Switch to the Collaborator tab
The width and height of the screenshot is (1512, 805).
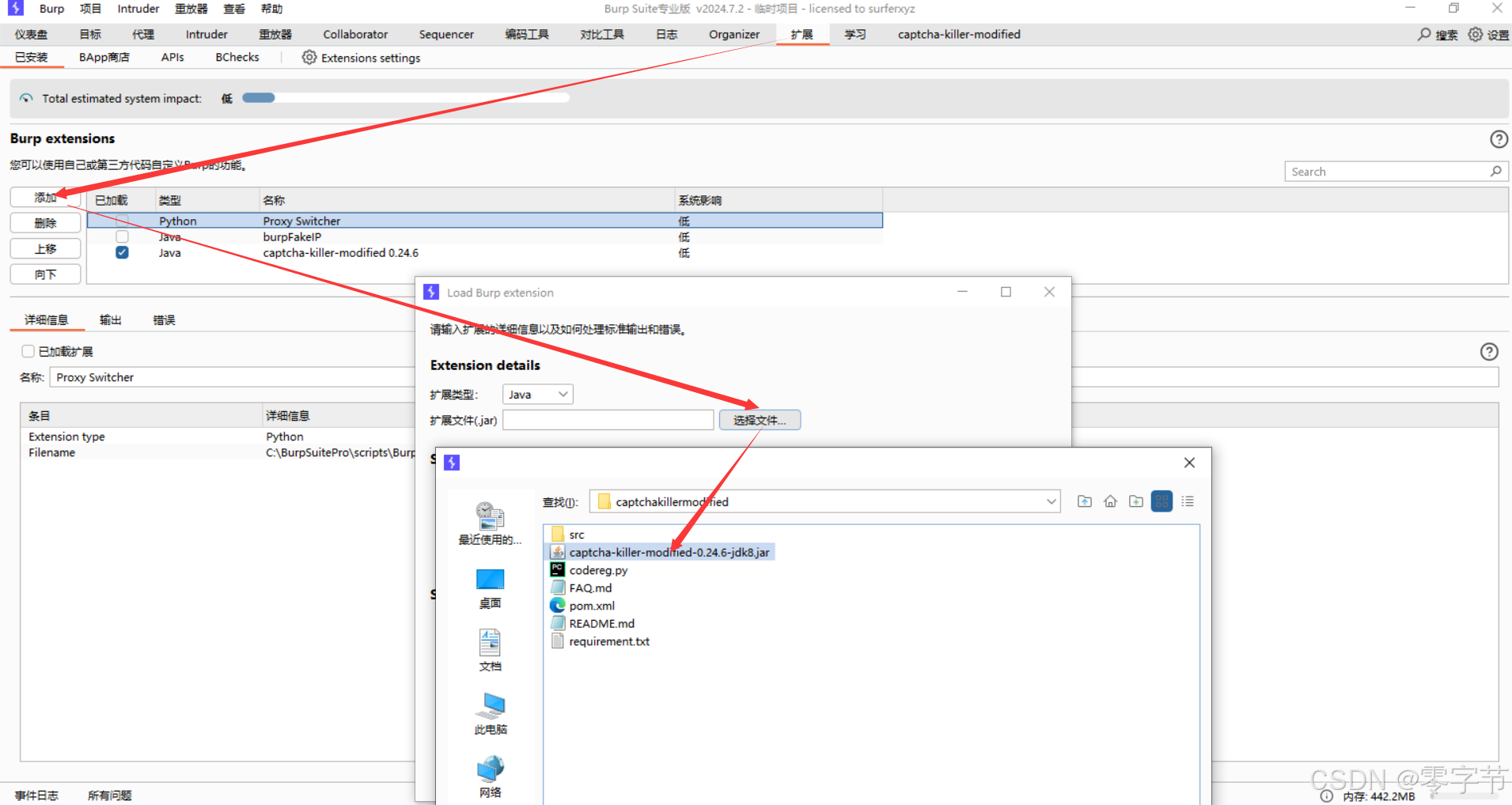coord(355,35)
